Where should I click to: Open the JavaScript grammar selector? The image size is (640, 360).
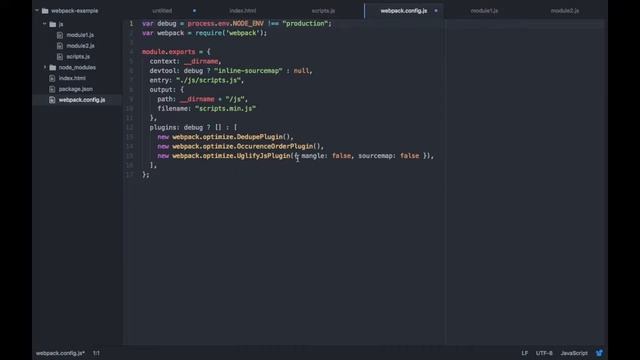(574, 353)
